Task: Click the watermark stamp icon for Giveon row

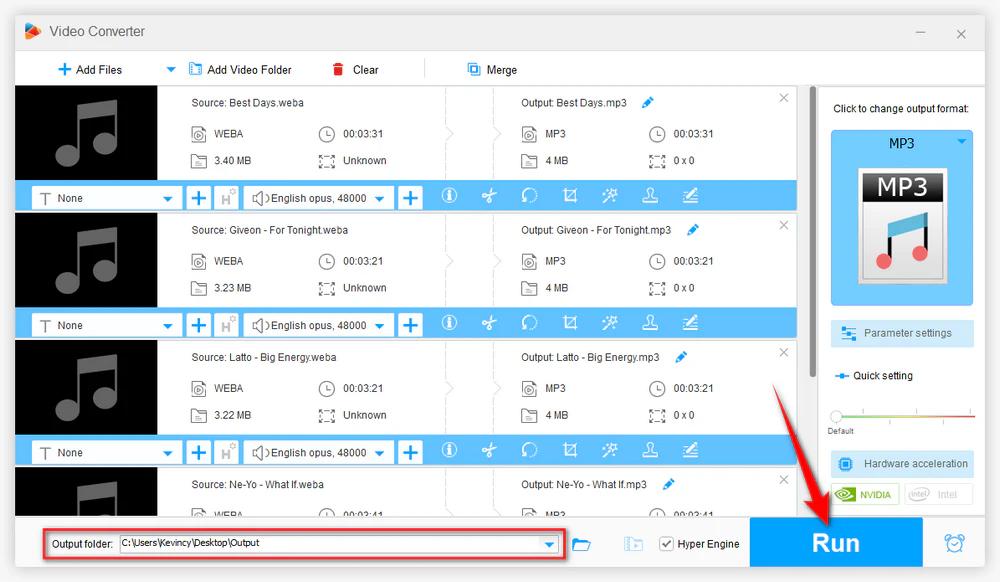Action: coord(650,323)
